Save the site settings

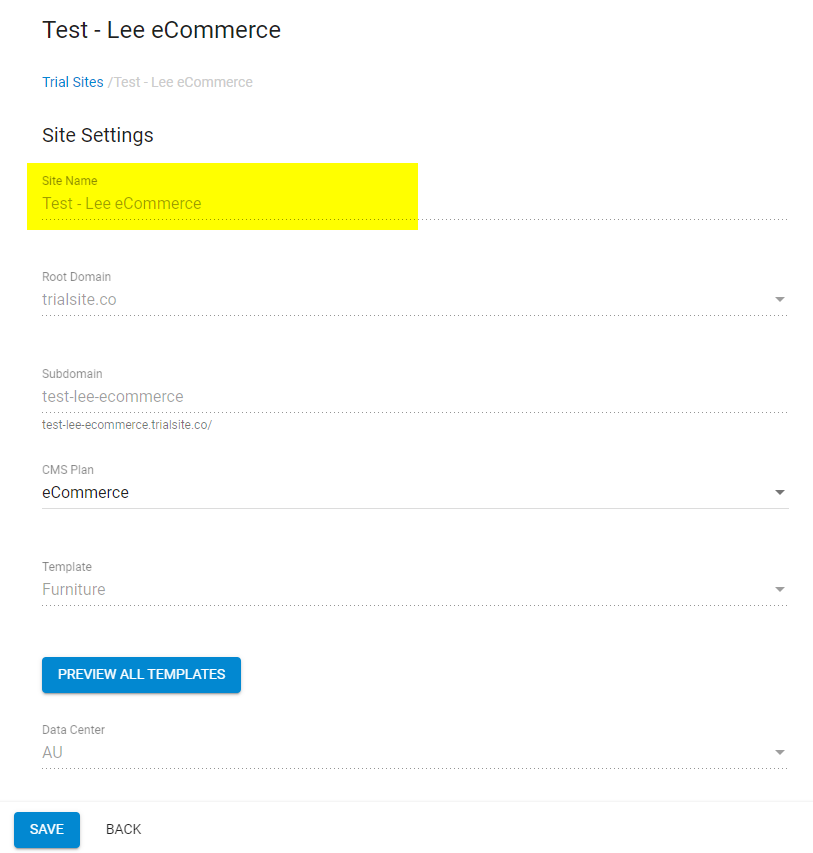(x=47, y=829)
